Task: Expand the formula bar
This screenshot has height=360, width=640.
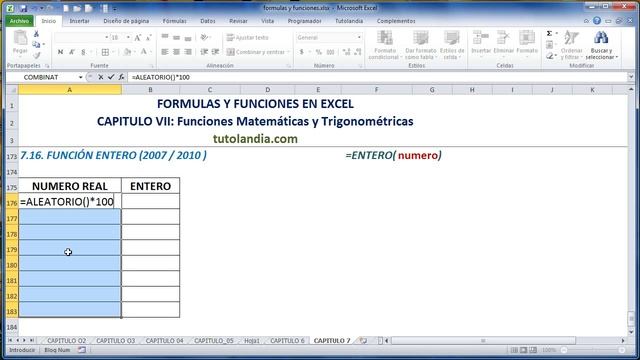Action: (x=631, y=77)
